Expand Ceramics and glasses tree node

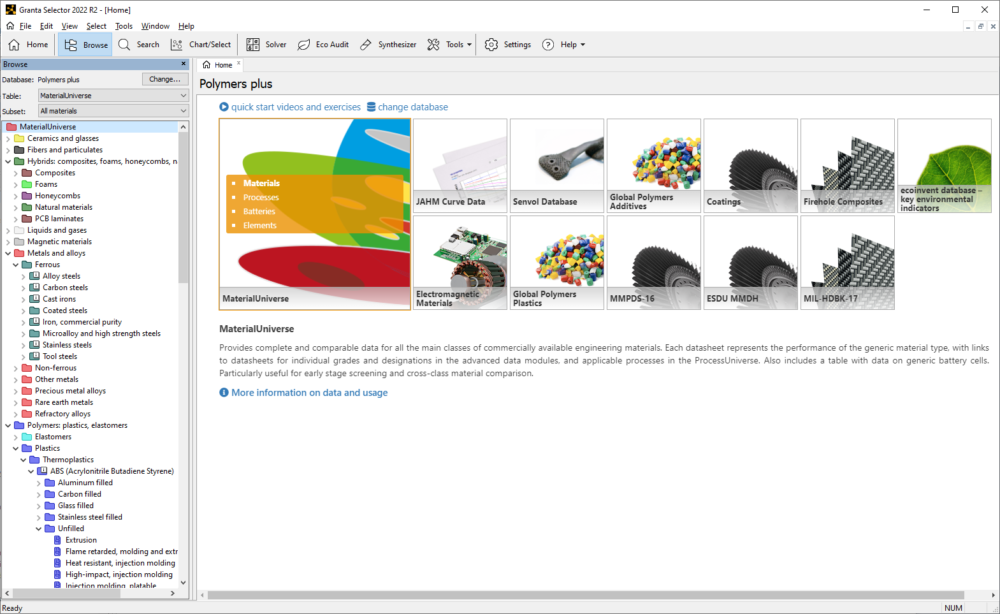pos(8,138)
